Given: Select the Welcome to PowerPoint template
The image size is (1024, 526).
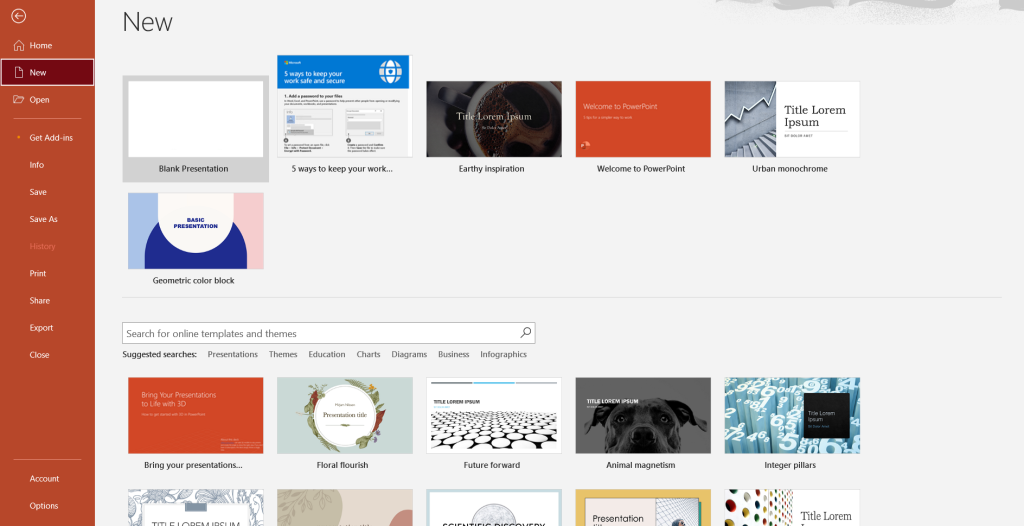Looking at the screenshot, I should point(643,119).
